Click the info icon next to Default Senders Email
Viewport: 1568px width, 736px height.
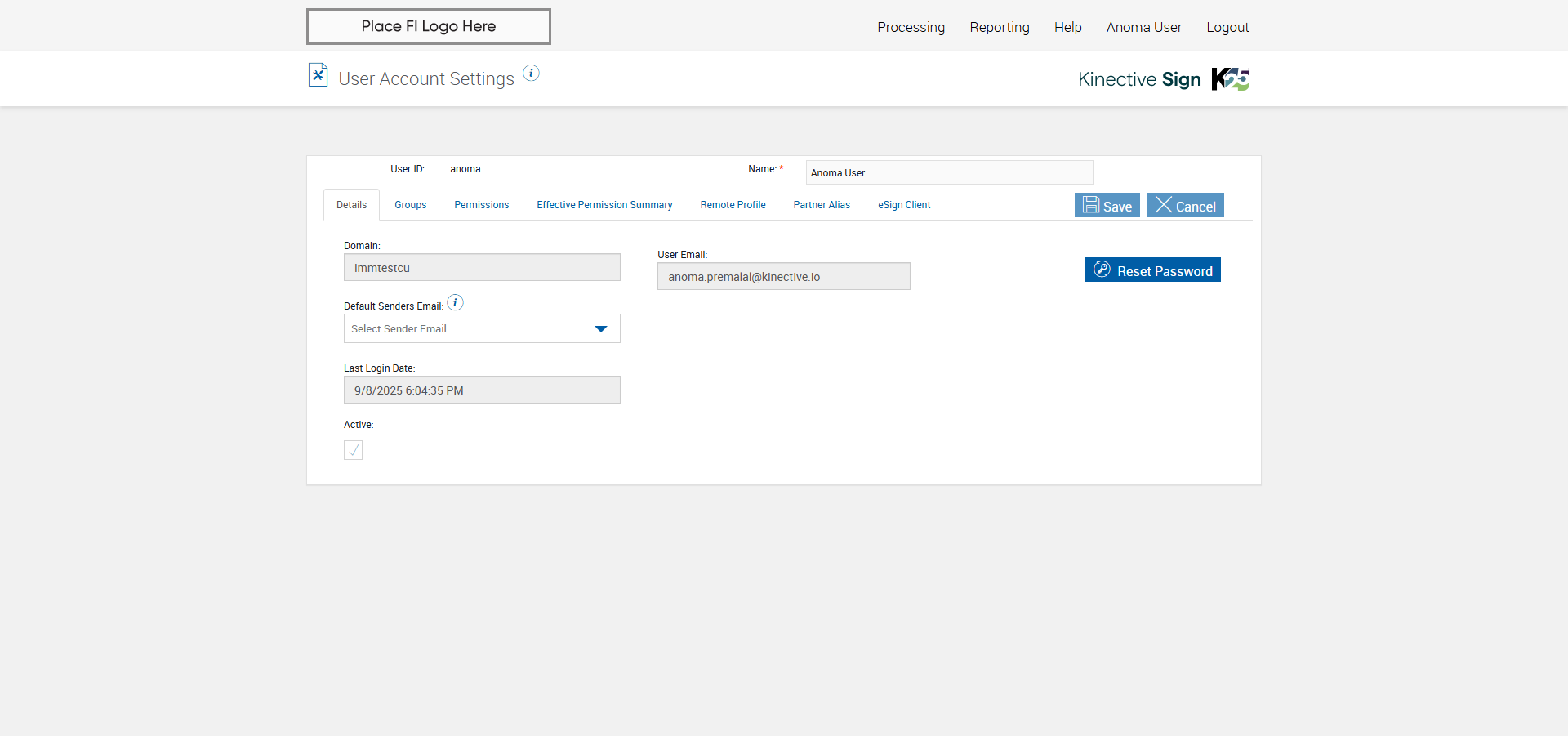[456, 303]
